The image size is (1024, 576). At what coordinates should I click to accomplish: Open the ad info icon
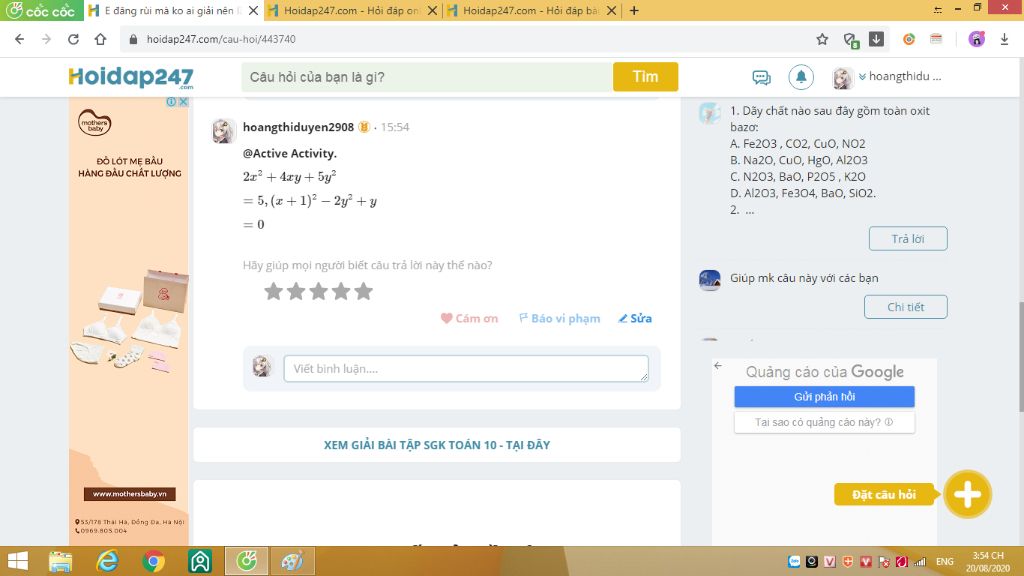(x=171, y=102)
